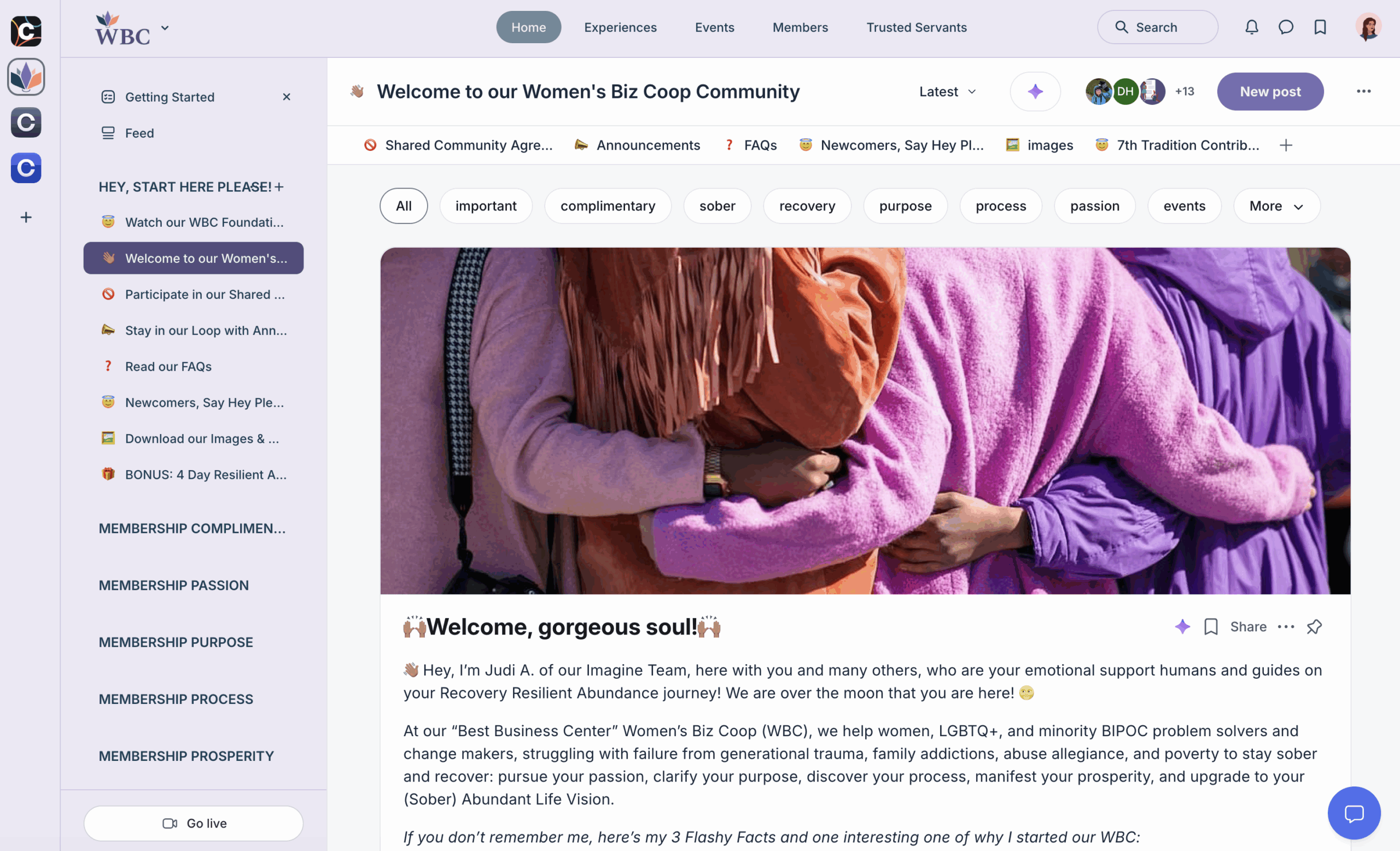Open direct messages chat bubble icon

pos(1286,27)
